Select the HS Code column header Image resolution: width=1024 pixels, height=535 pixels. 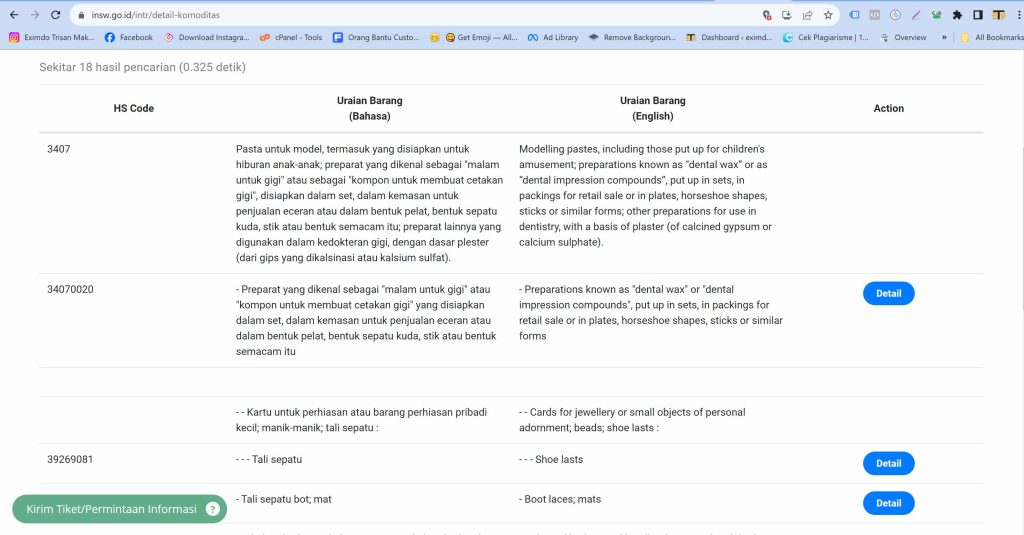(x=133, y=108)
